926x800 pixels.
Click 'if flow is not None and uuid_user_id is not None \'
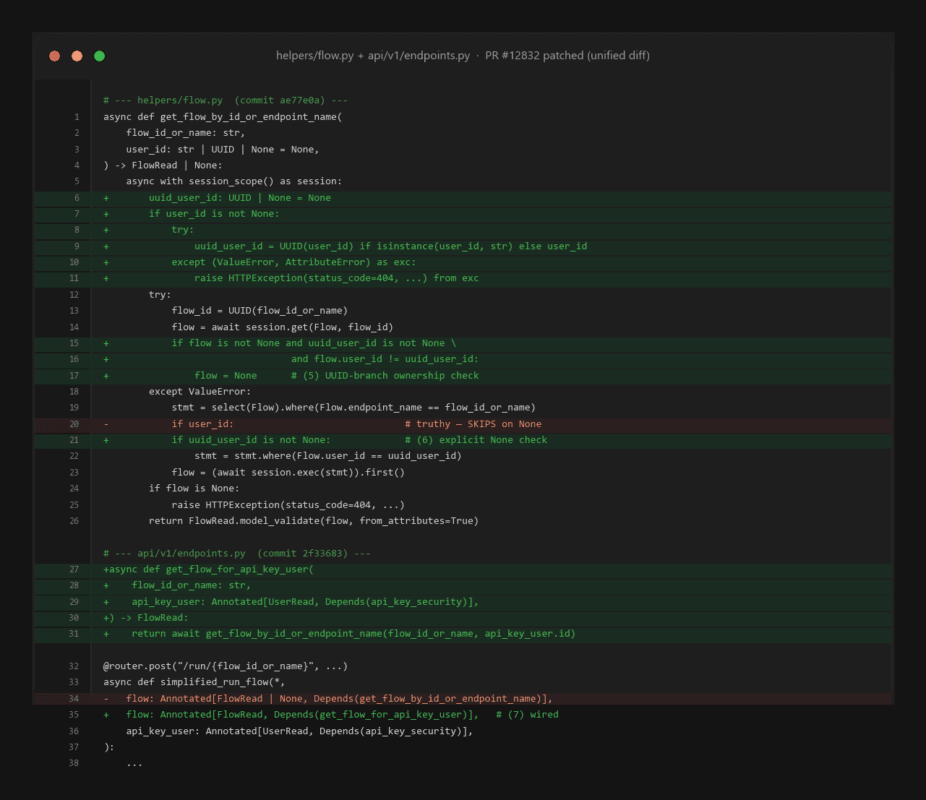tap(314, 343)
